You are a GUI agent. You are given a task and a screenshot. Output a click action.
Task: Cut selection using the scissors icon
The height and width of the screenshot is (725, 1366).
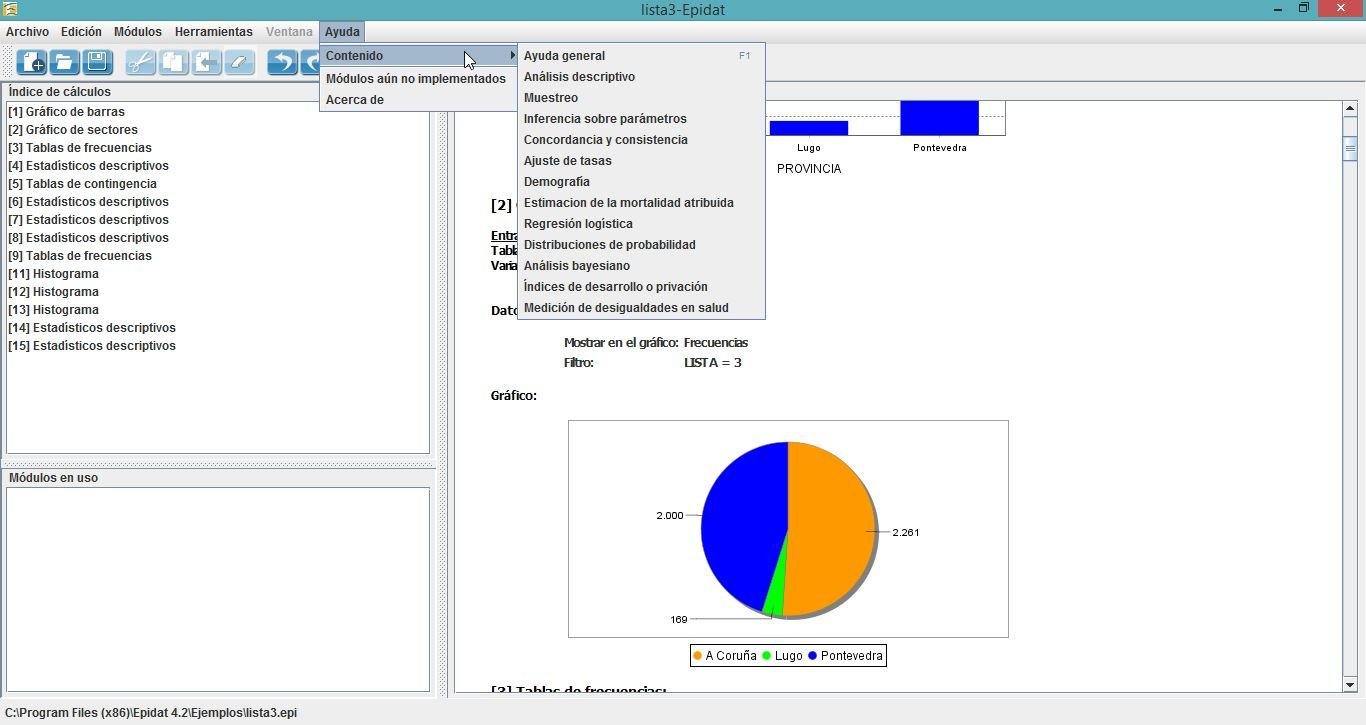click(139, 62)
